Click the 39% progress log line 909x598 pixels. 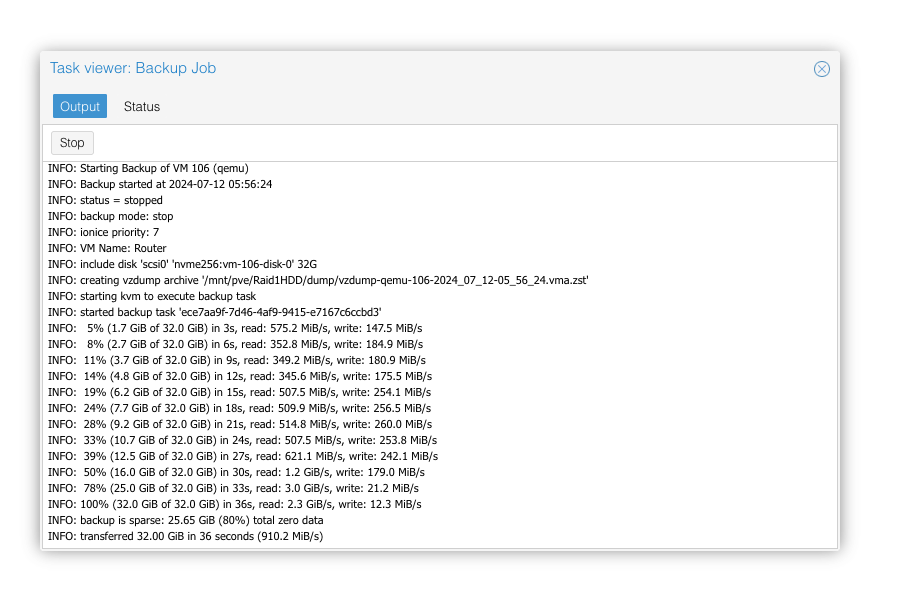[x=243, y=457]
